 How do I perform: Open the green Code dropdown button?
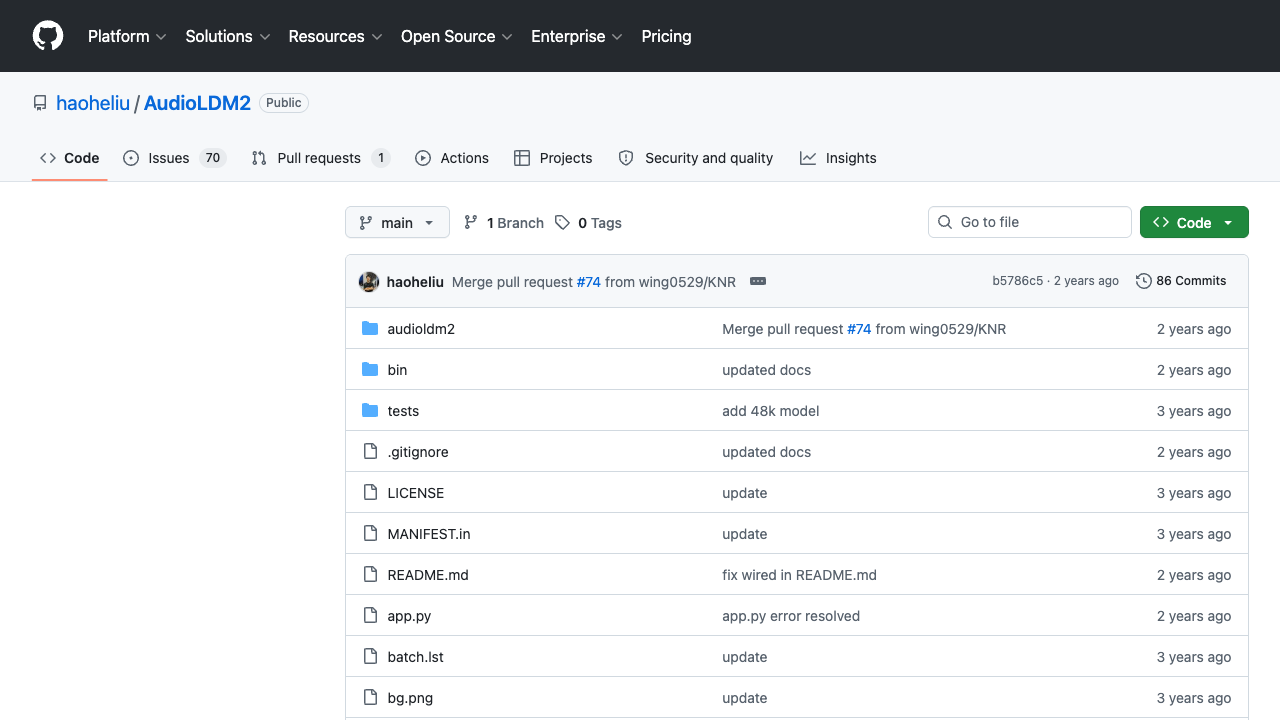click(1194, 223)
